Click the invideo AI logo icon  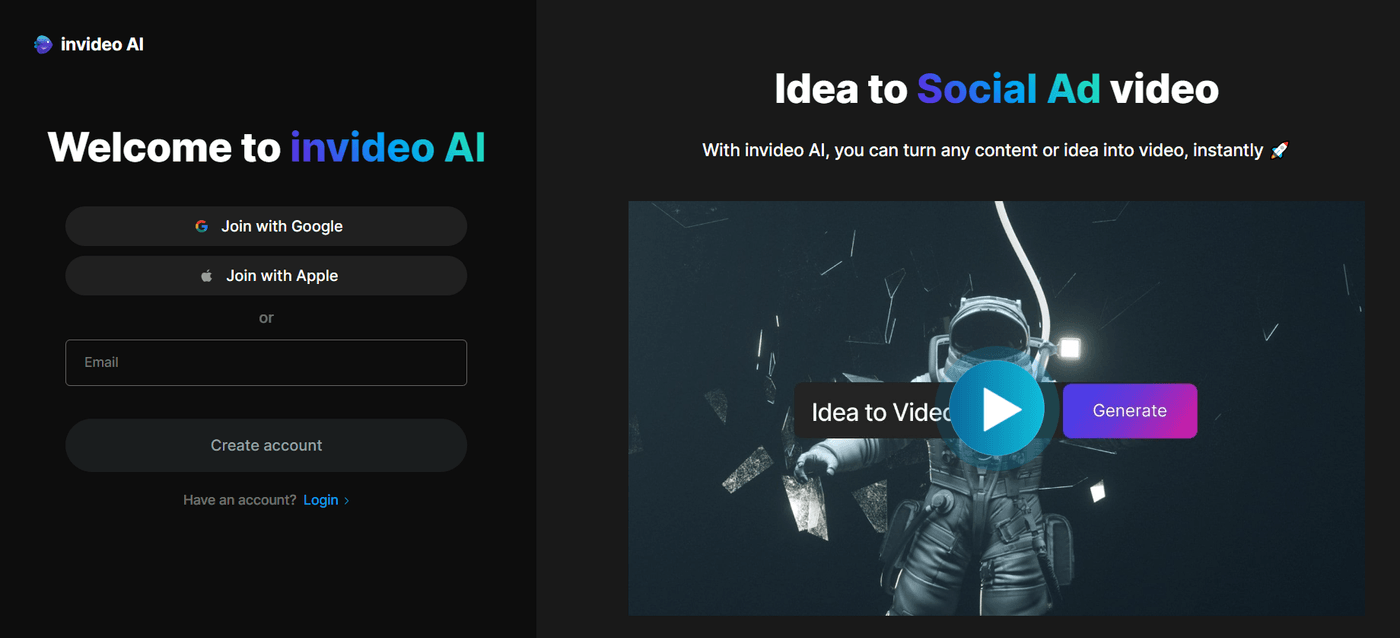click(43, 44)
